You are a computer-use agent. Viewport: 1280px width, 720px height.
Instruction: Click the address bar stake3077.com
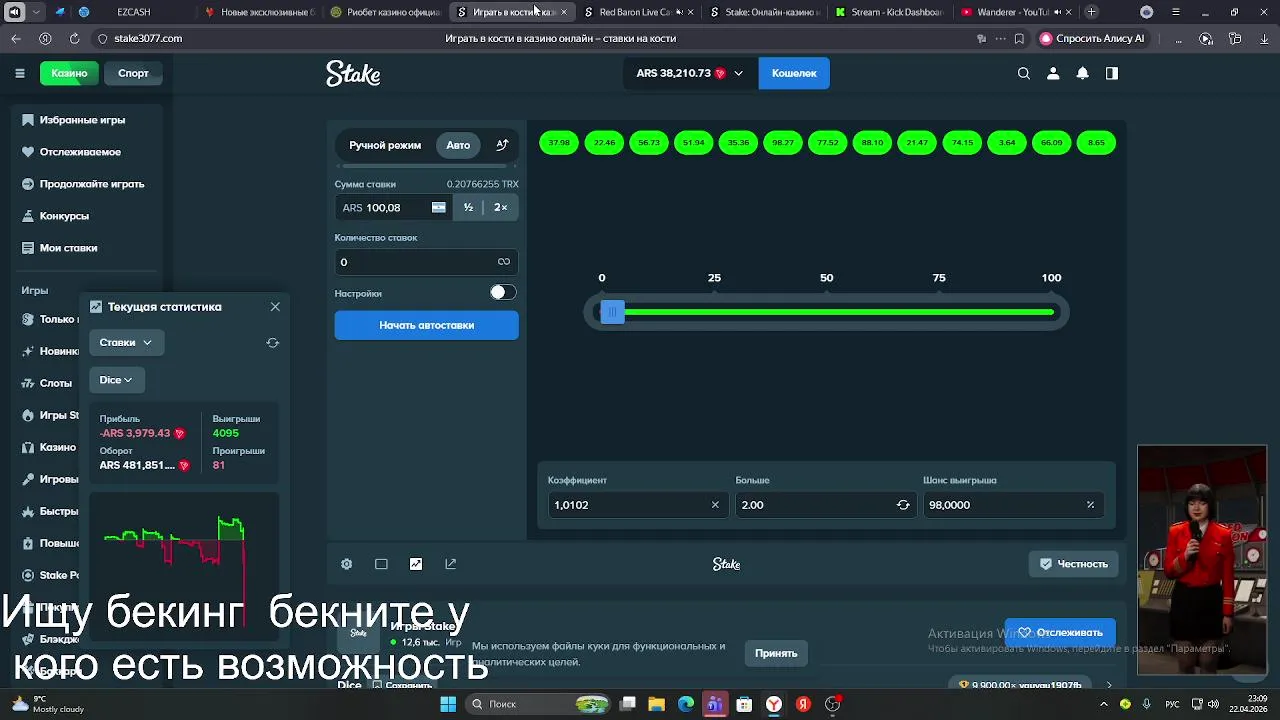coord(148,38)
